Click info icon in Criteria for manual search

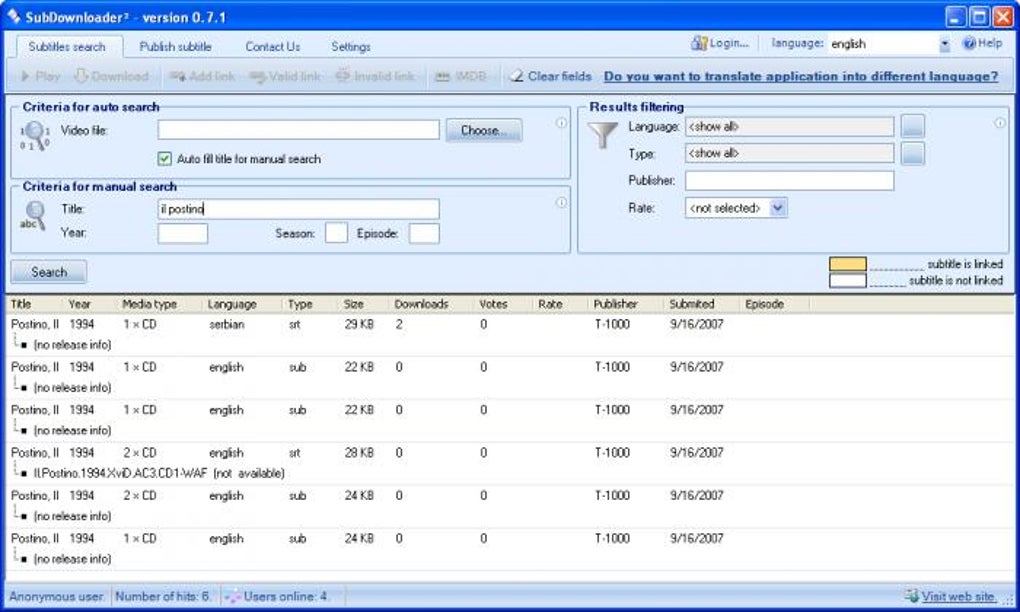pyautogui.click(x=561, y=203)
